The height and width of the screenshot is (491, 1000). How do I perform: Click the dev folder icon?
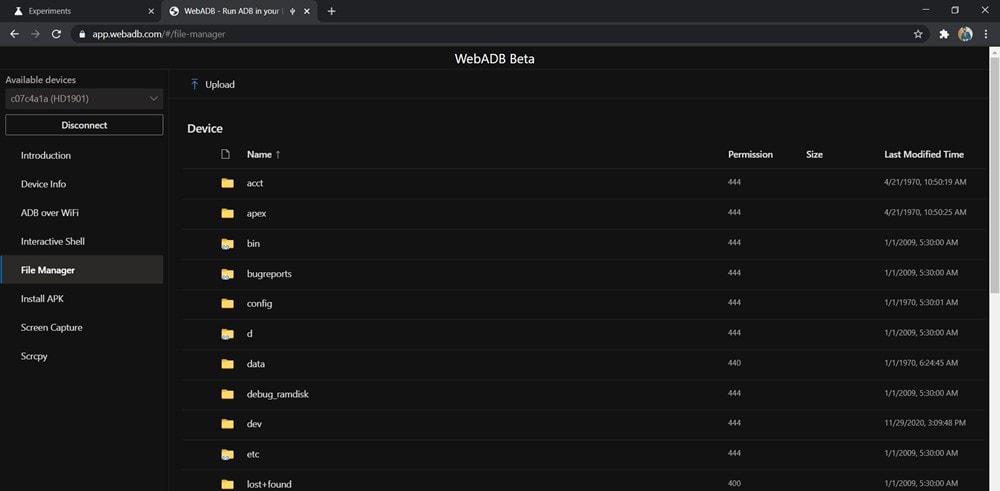point(228,423)
